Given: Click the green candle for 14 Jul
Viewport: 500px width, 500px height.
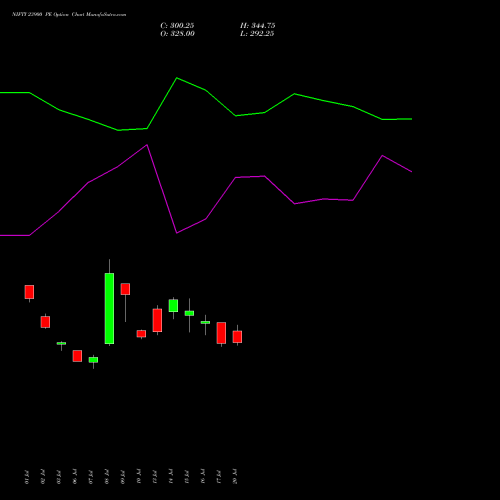Looking at the screenshot, I should (x=173, y=306).
